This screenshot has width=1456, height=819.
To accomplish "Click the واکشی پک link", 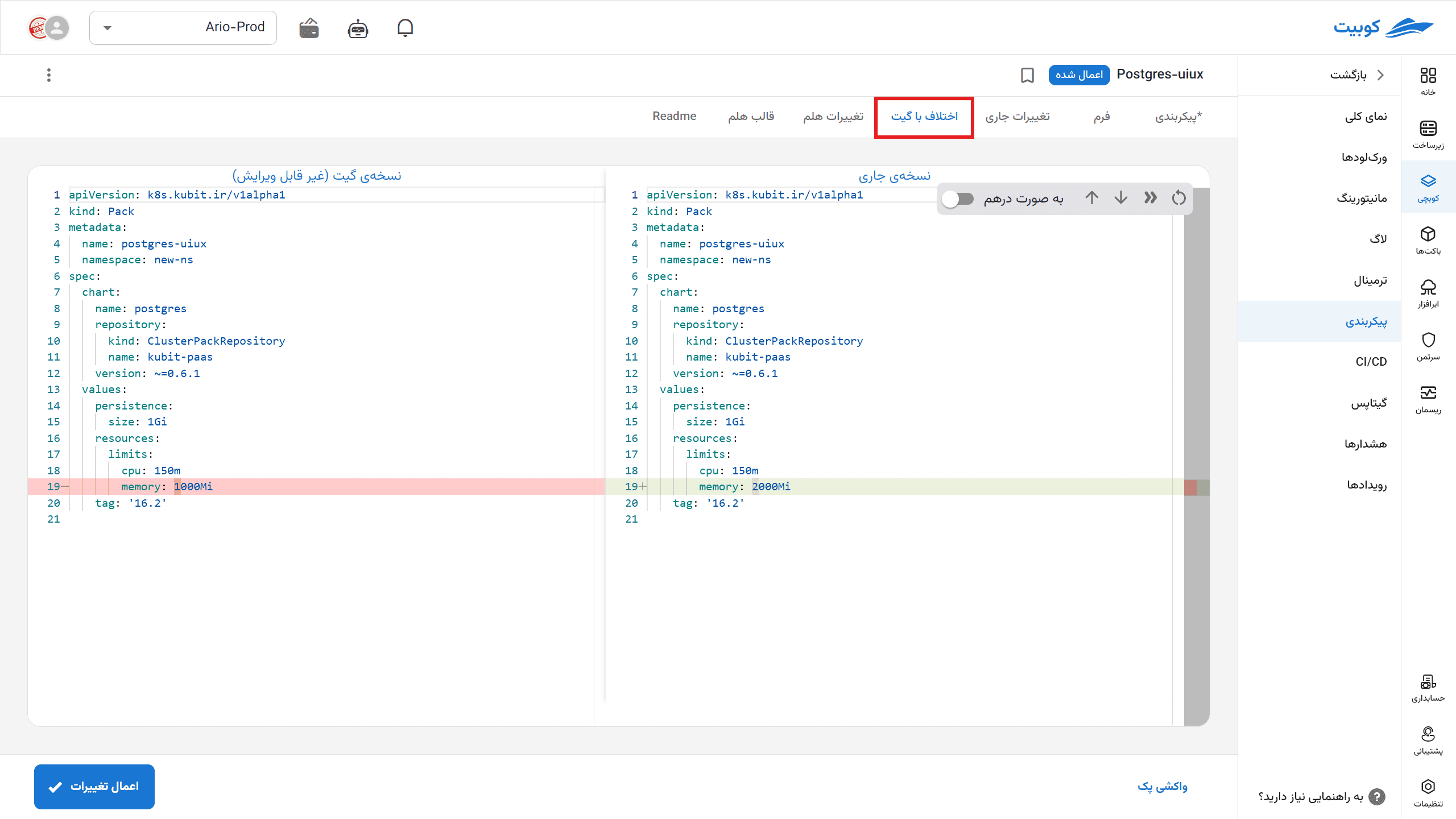I will coord(1163,787).
